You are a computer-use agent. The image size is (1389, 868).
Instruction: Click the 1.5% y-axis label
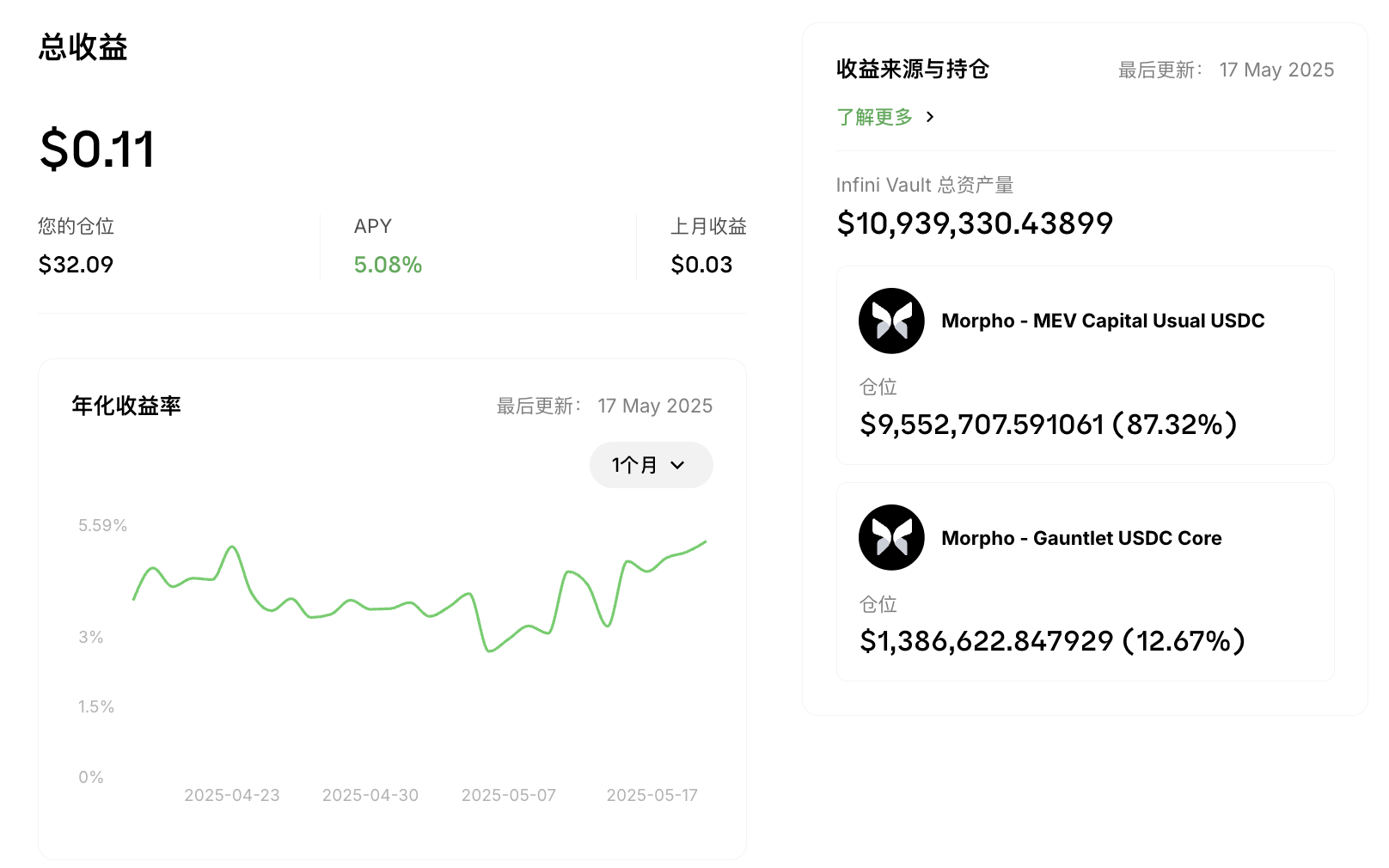point(95,706)
